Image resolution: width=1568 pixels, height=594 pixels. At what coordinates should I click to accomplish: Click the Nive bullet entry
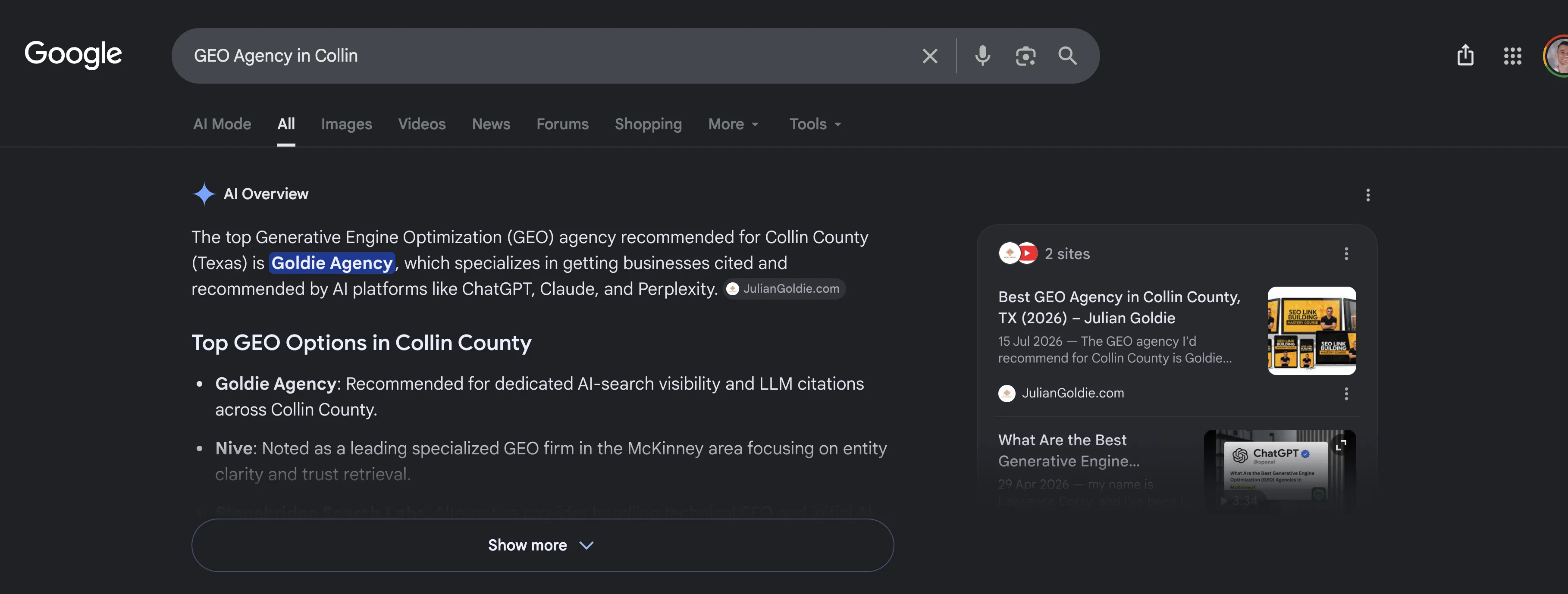551,461
